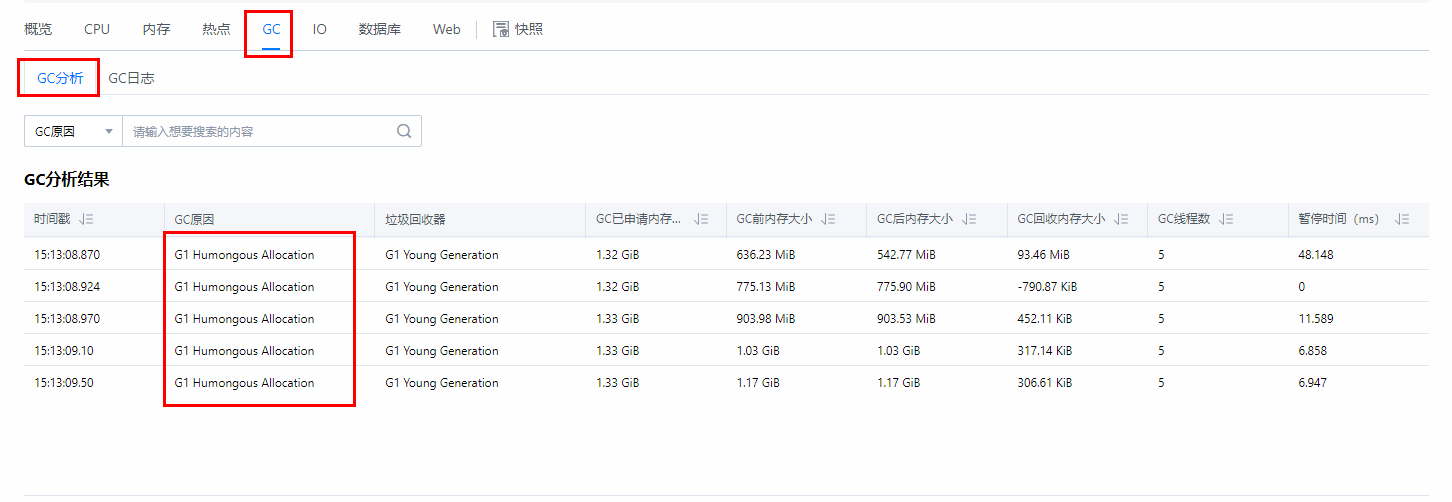The width and height of the screenshot is (1452, 502).
Task: Switch to the GC日志 tab
Action: 131,78
